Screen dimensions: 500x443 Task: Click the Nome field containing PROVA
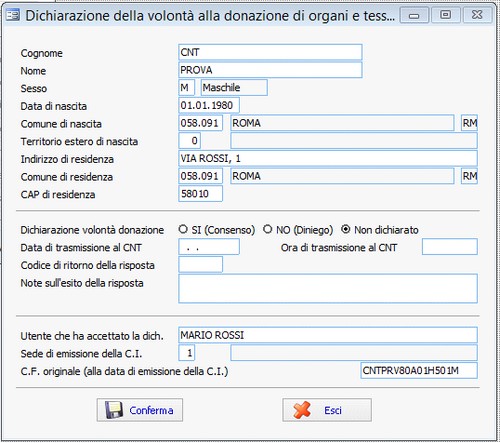[x=270, y=70]
